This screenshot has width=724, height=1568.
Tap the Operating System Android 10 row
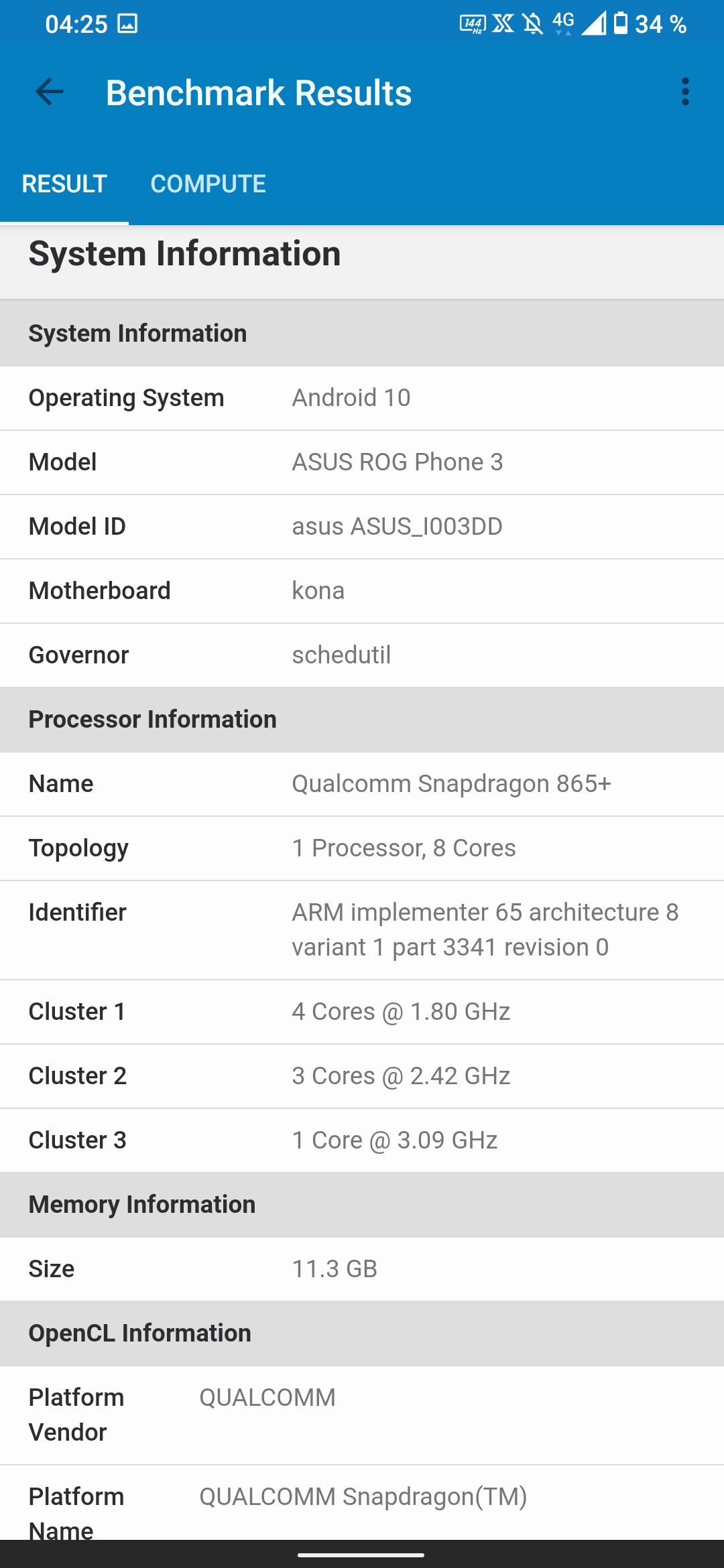362,398
